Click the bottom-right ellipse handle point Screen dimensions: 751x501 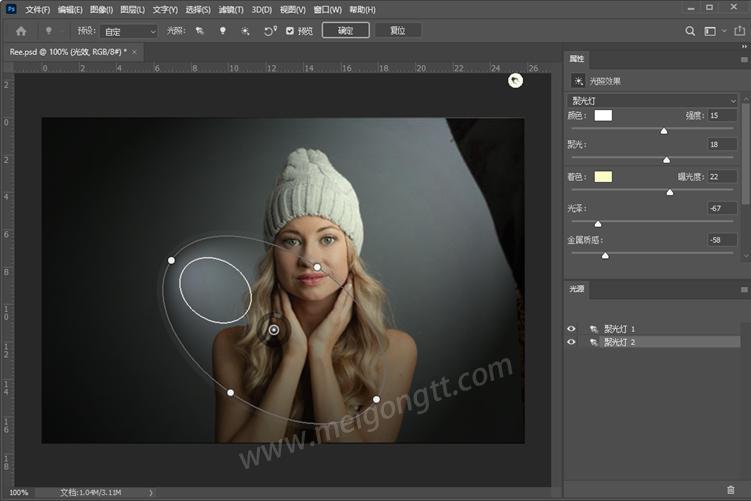376,399
